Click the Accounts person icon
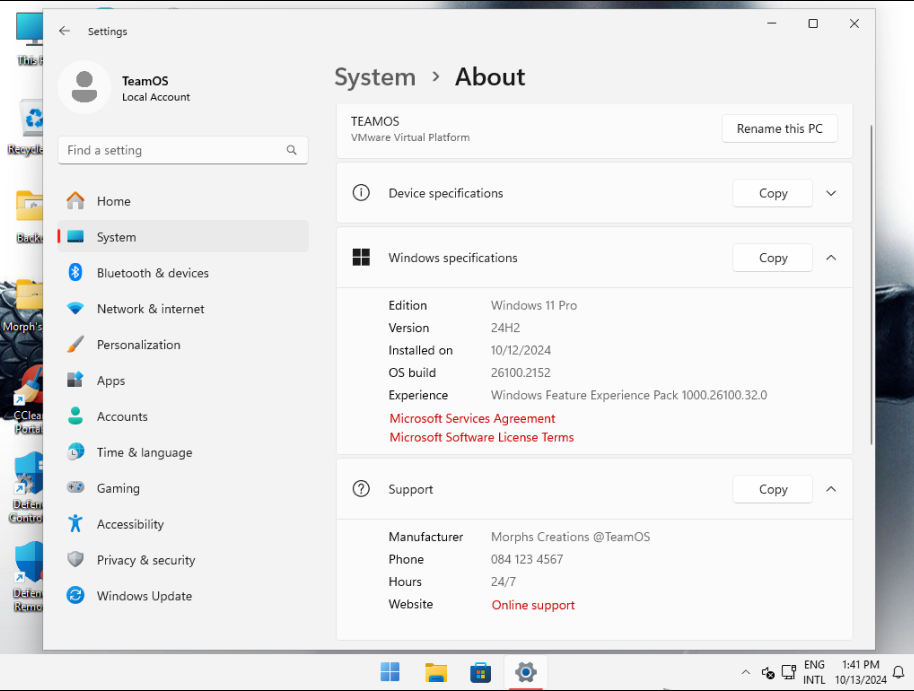This screenshot has height=691, width=914. pos(75,416)
